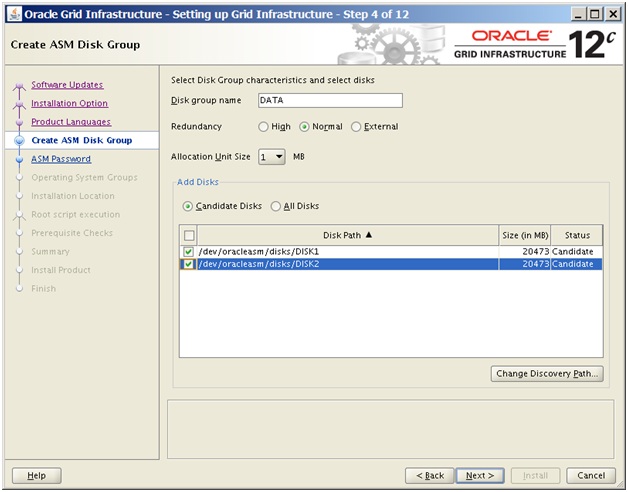Go Back to the previous step
Screen dimensions: 628x492
pos(430,476)
